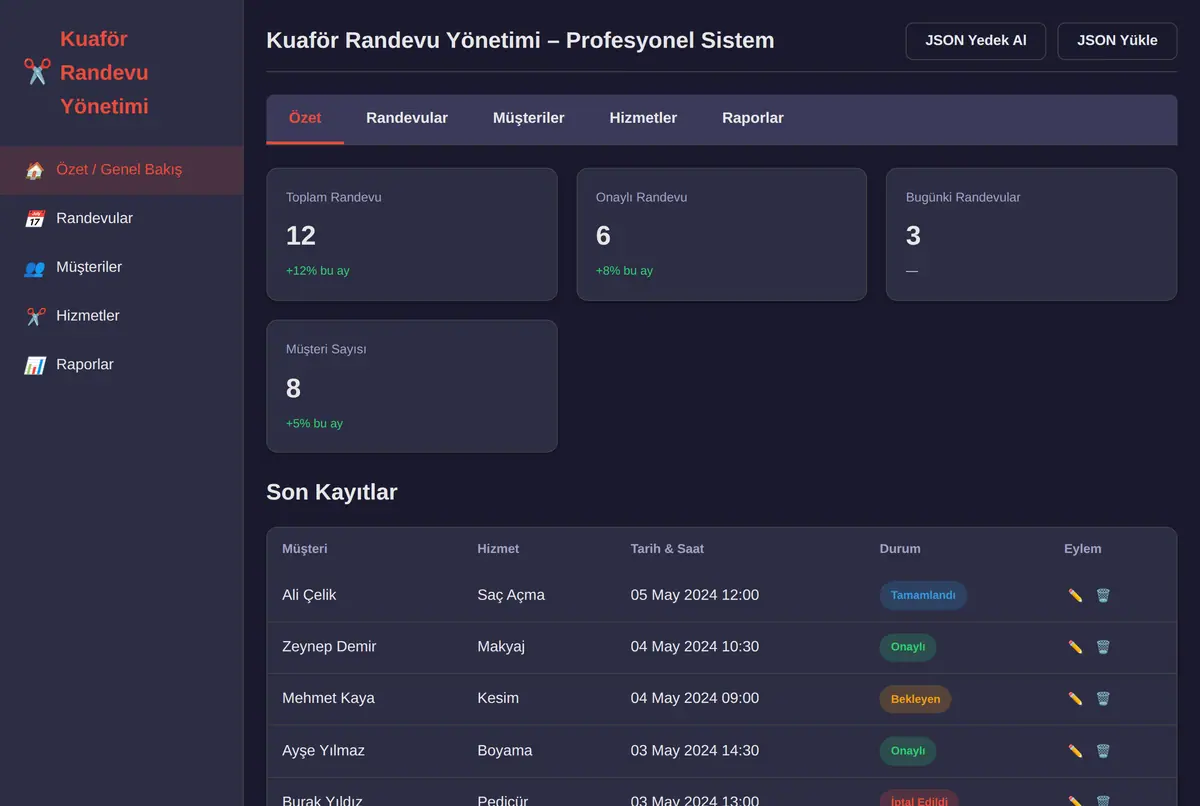Click the Saç Açma service cell

[x=511, y=595]
